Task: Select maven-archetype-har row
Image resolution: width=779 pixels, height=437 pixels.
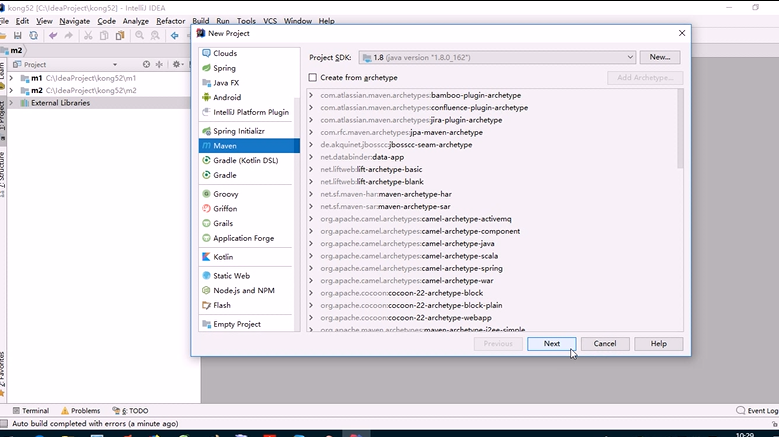Action: tap(492, 194)
